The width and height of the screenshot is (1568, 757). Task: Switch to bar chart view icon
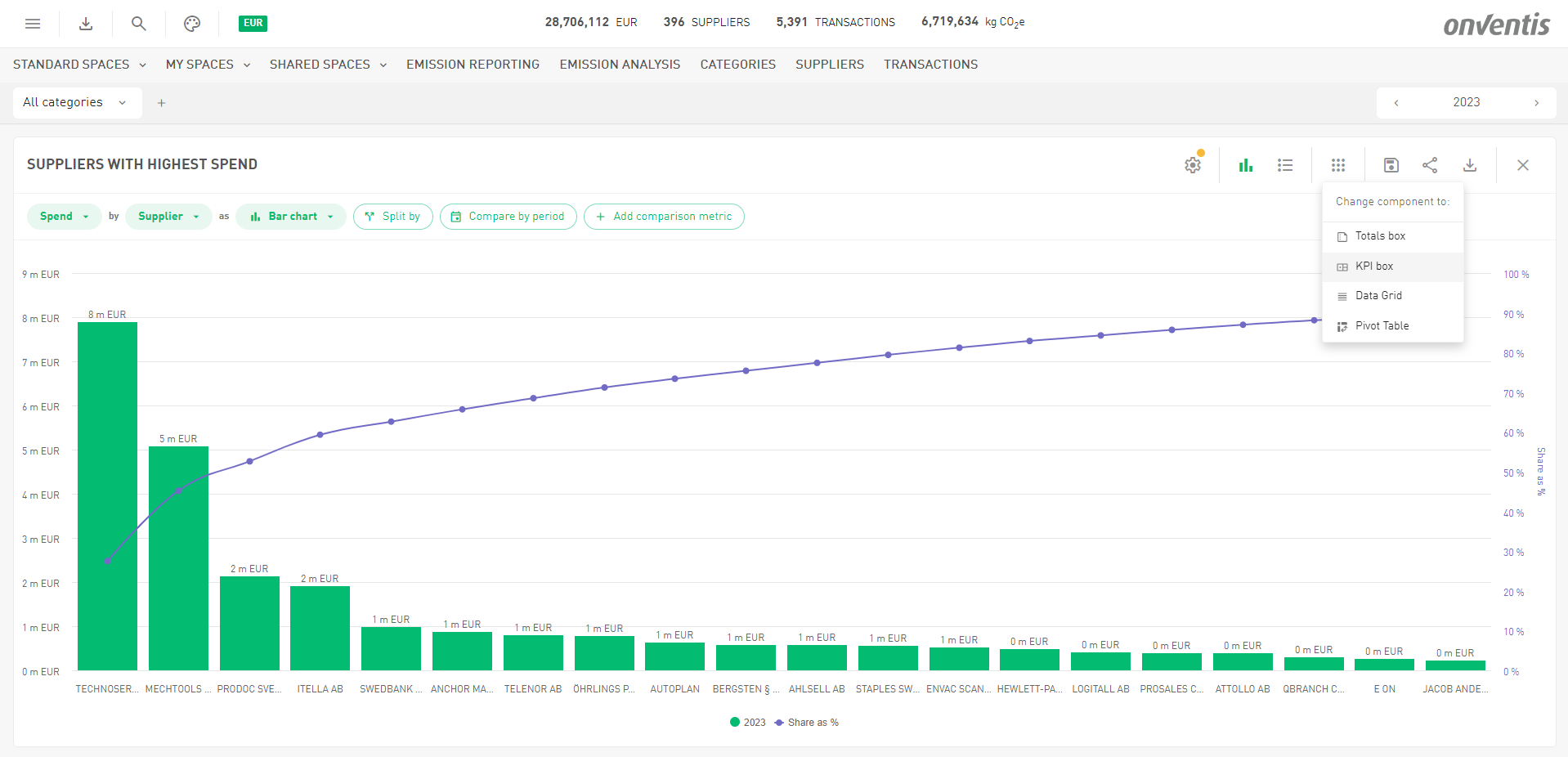click(1245, 165)
